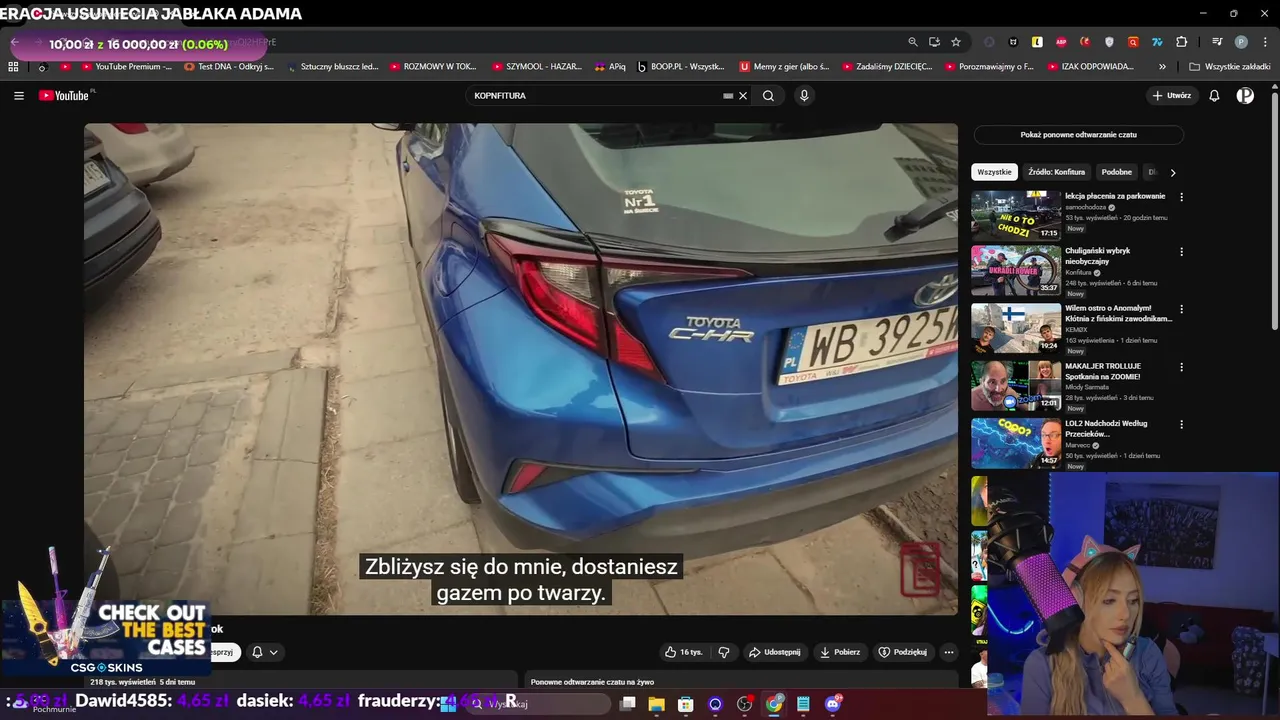
Task: Open the YouTube account avatar menu
Action: pos(1245,96)
